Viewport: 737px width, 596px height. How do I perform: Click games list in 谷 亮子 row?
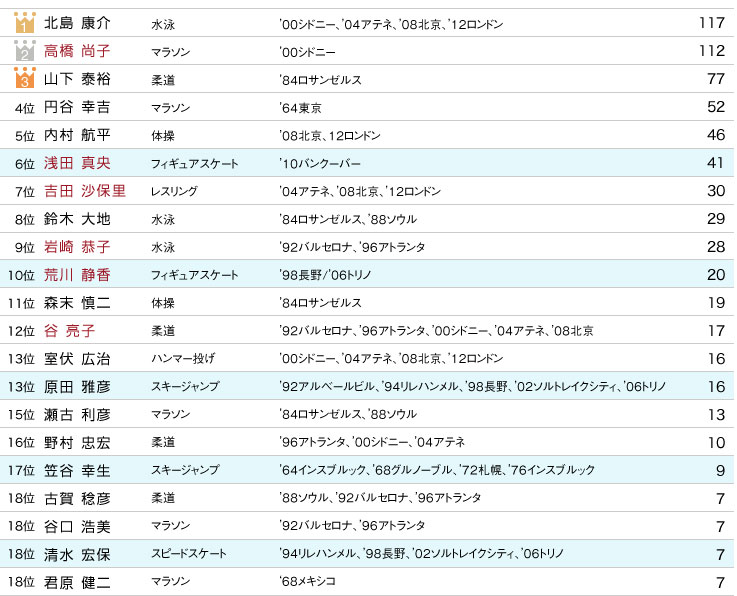(436, 331)
